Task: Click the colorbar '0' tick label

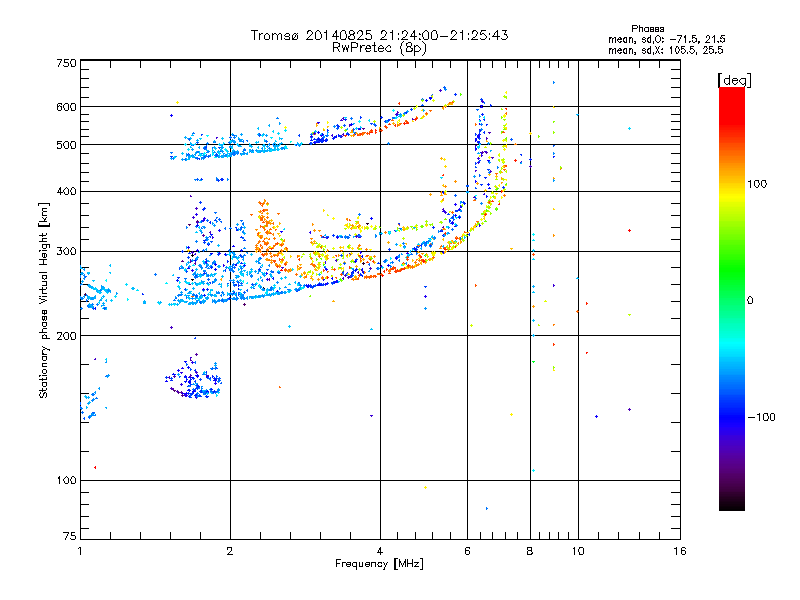Action: click(750, 301)
